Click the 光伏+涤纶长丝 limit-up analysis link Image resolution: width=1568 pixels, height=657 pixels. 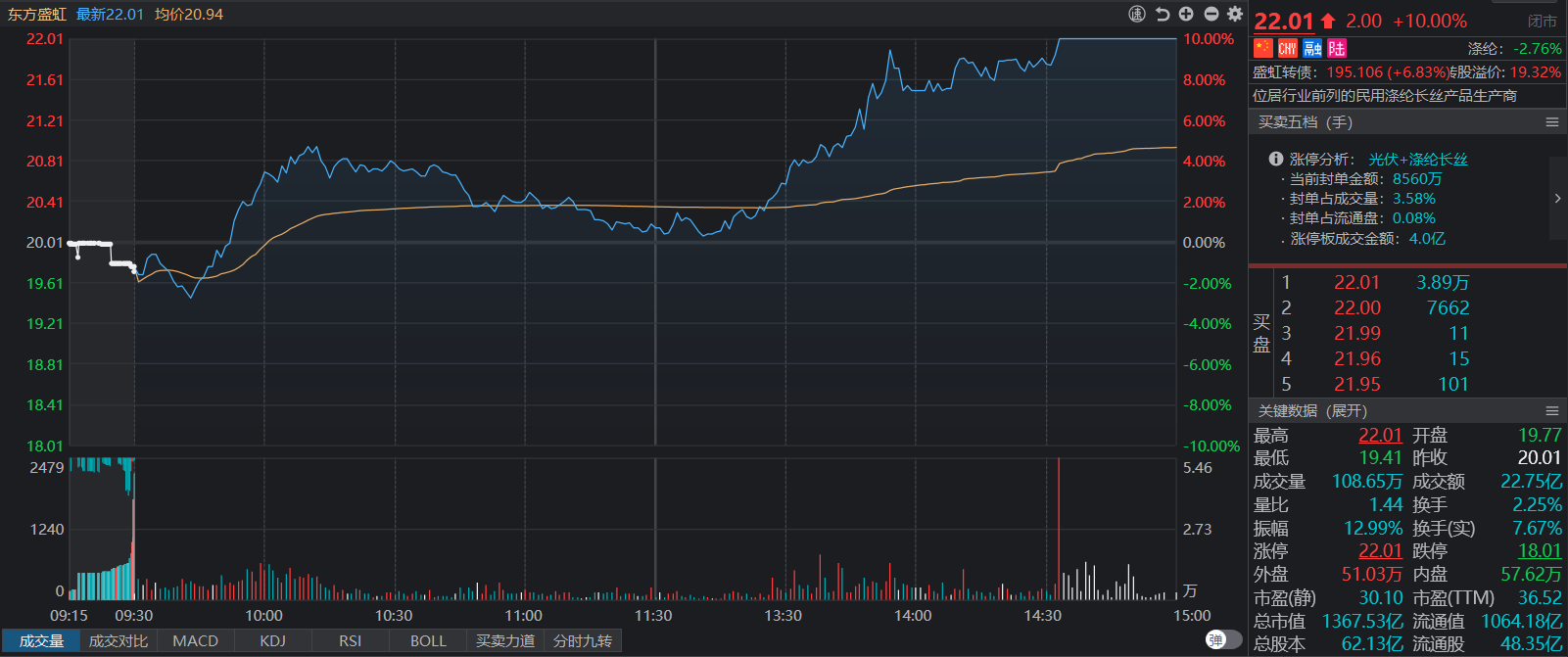click(x=1417, y=160)
